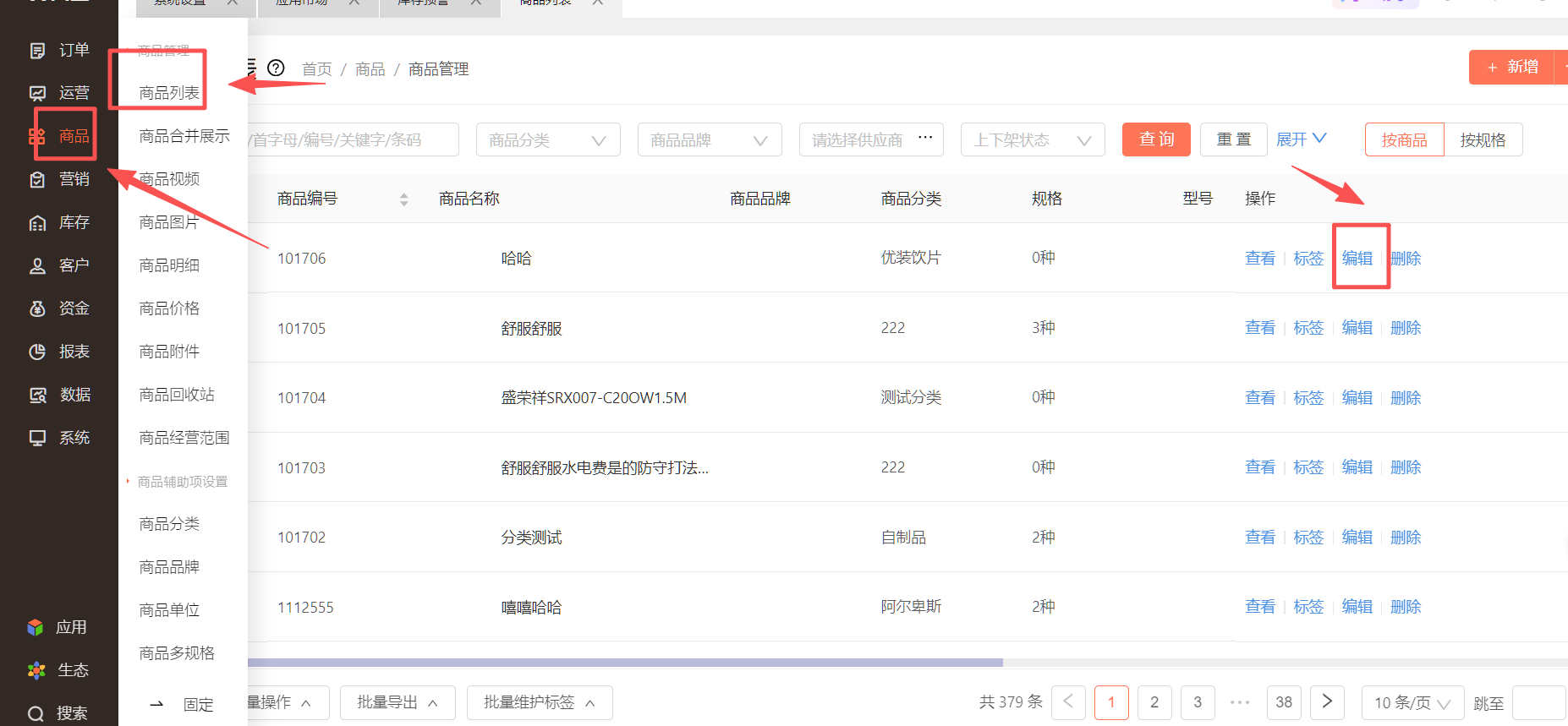This screenshot has width=1568, height=726.
Task: Click pagination ellipsis jump-forward dots
Action: (x=1241, y=702)
